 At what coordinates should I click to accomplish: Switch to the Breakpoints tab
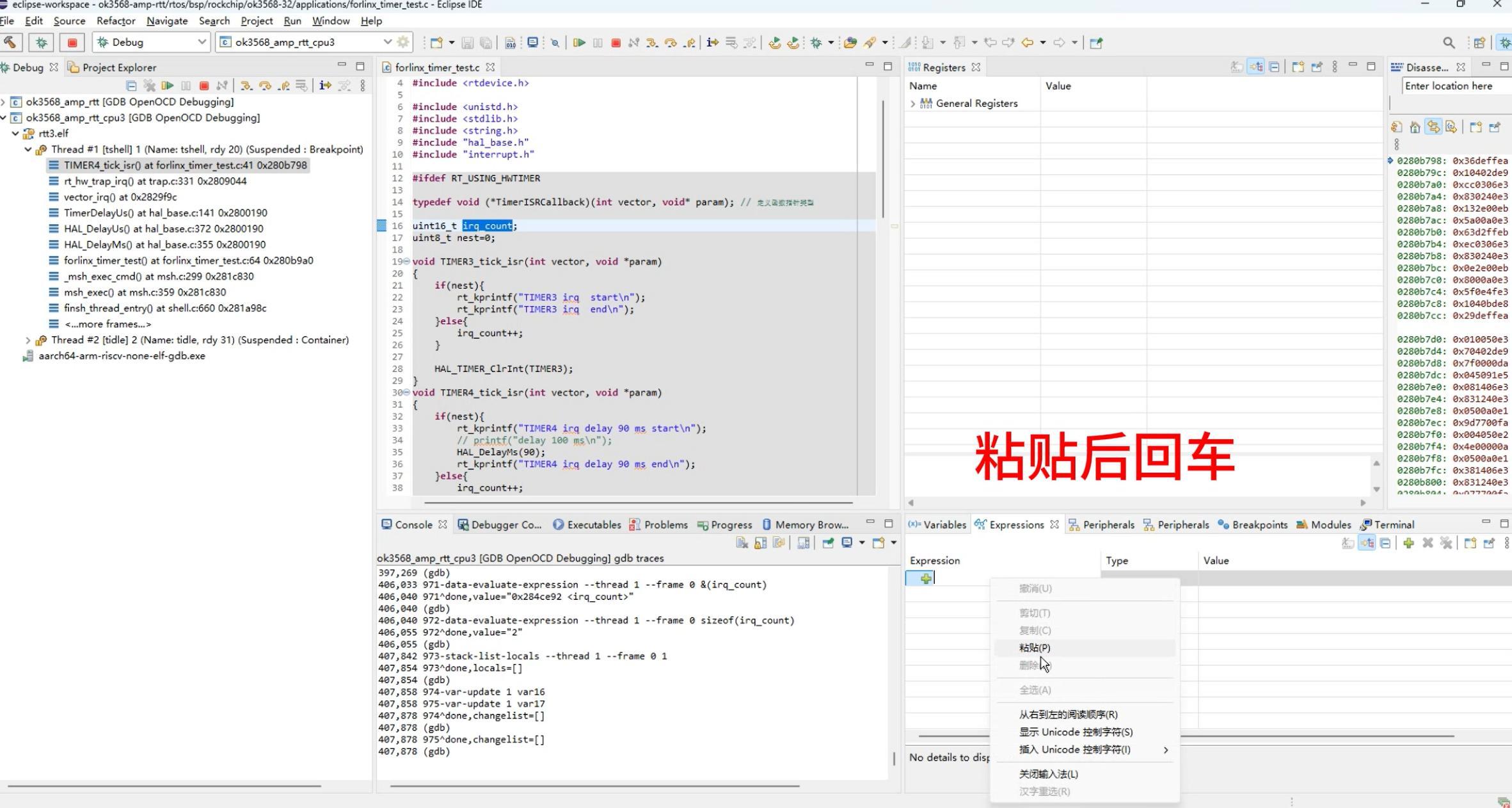point(1259,524)
